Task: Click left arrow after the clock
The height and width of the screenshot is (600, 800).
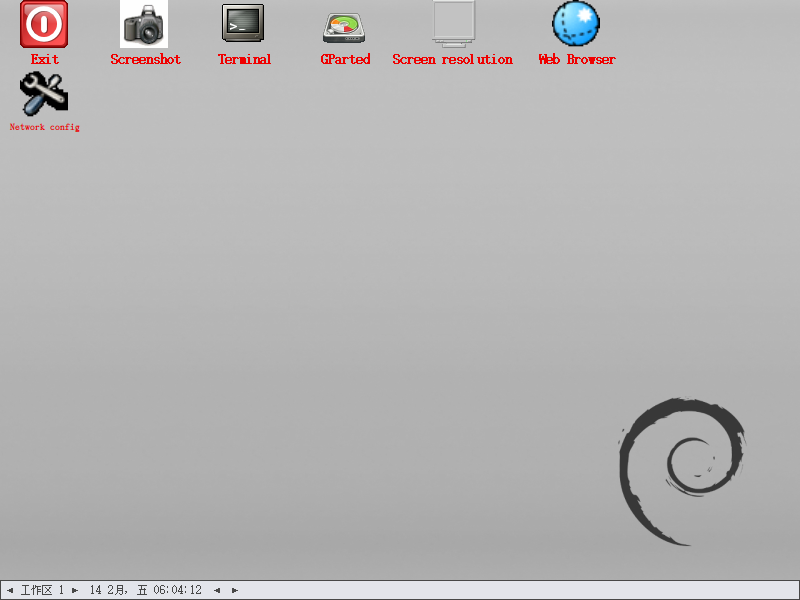Action: pos(217,590)
